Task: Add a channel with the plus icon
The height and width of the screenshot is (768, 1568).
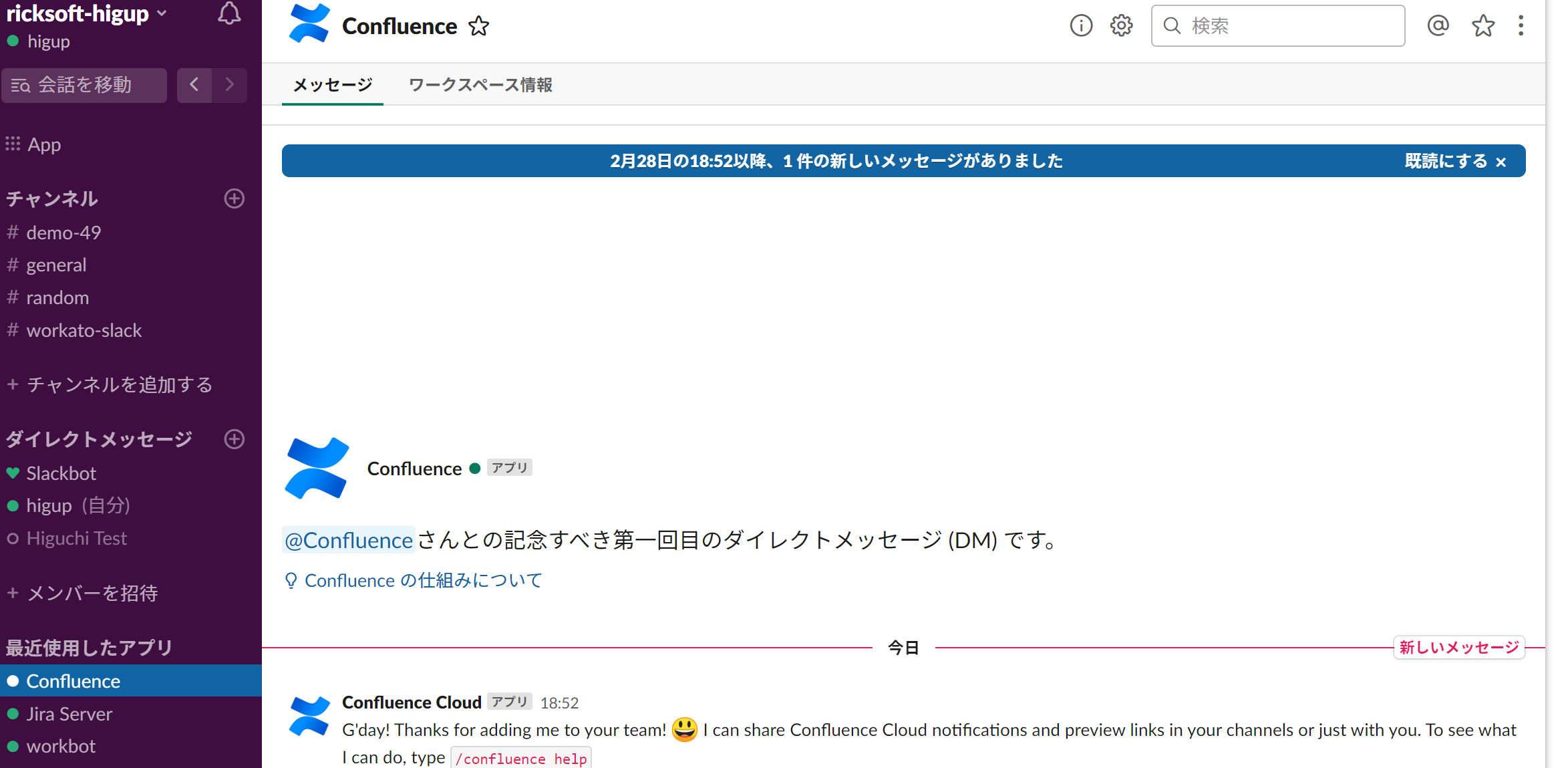Action: point(234,199)
